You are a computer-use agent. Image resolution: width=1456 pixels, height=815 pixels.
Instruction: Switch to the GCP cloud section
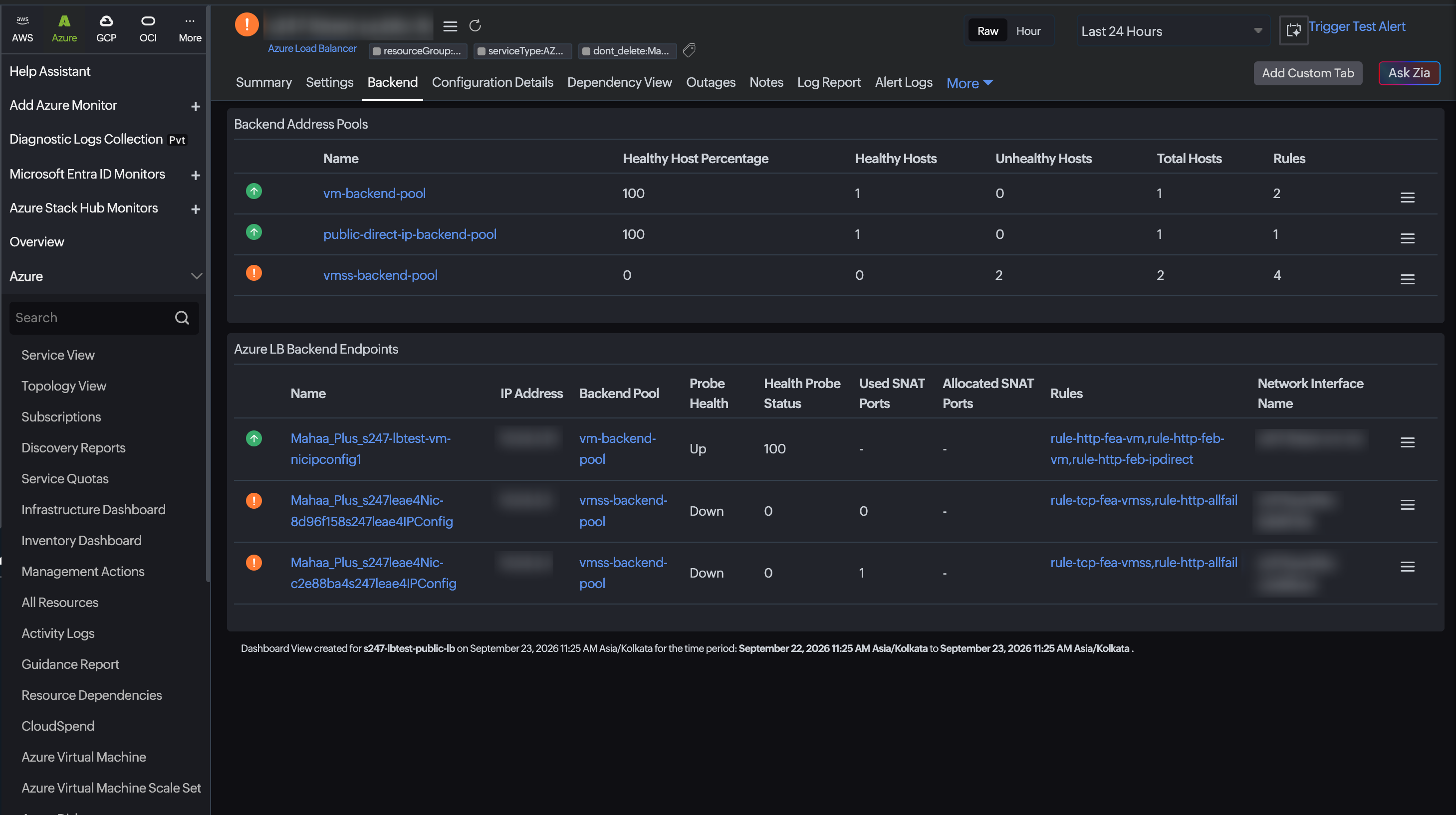(106, 29)
